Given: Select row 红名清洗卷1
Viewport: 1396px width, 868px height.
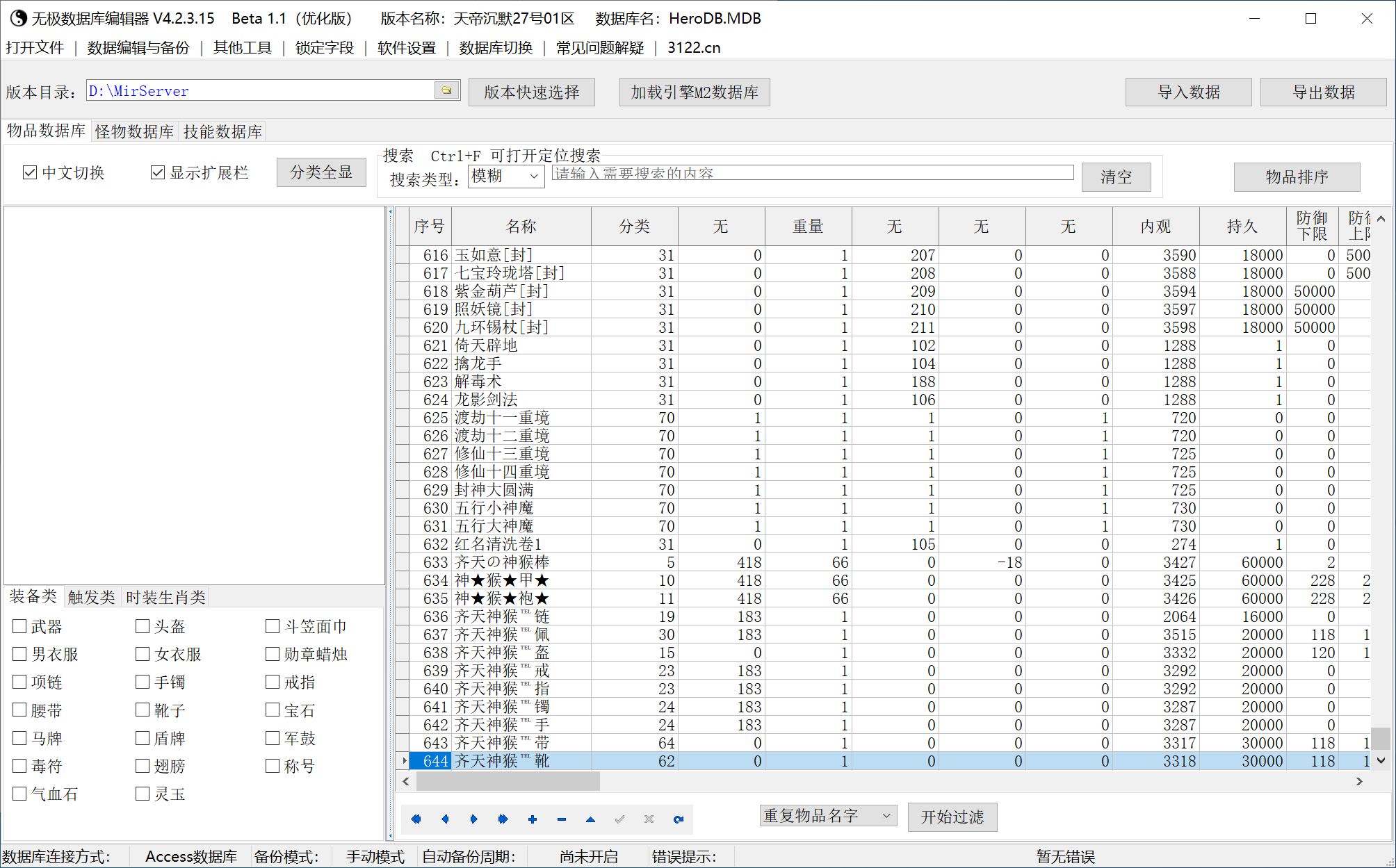Looking at the screenshot, I should coord(883,544).
